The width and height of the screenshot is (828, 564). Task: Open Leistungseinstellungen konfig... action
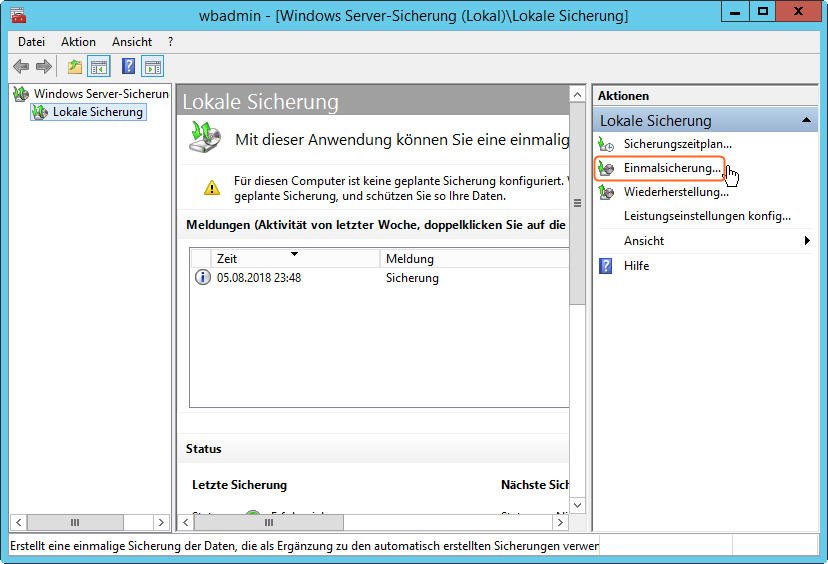coord(707,216)
